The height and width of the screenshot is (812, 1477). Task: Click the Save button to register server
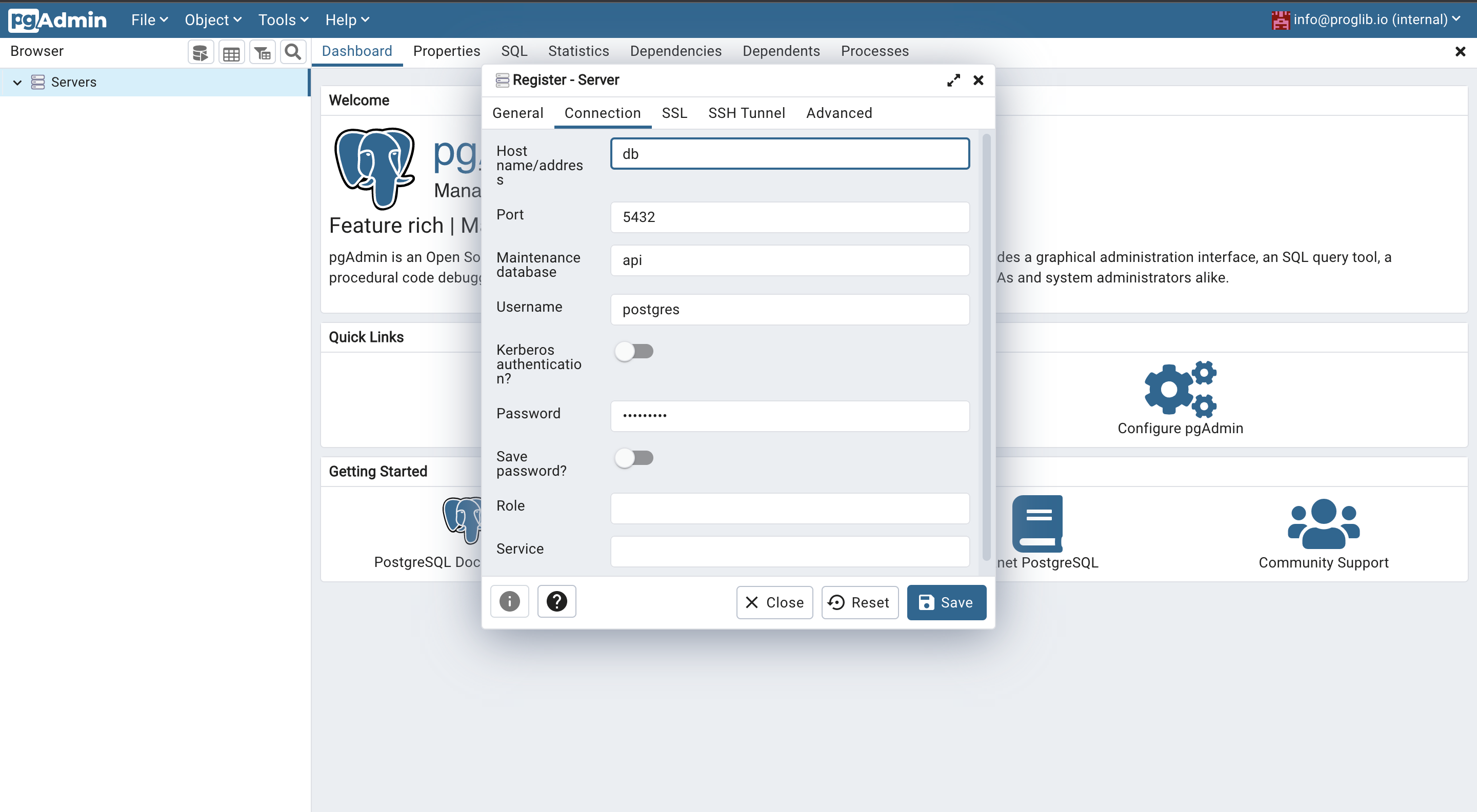click(x=947, y=602)
